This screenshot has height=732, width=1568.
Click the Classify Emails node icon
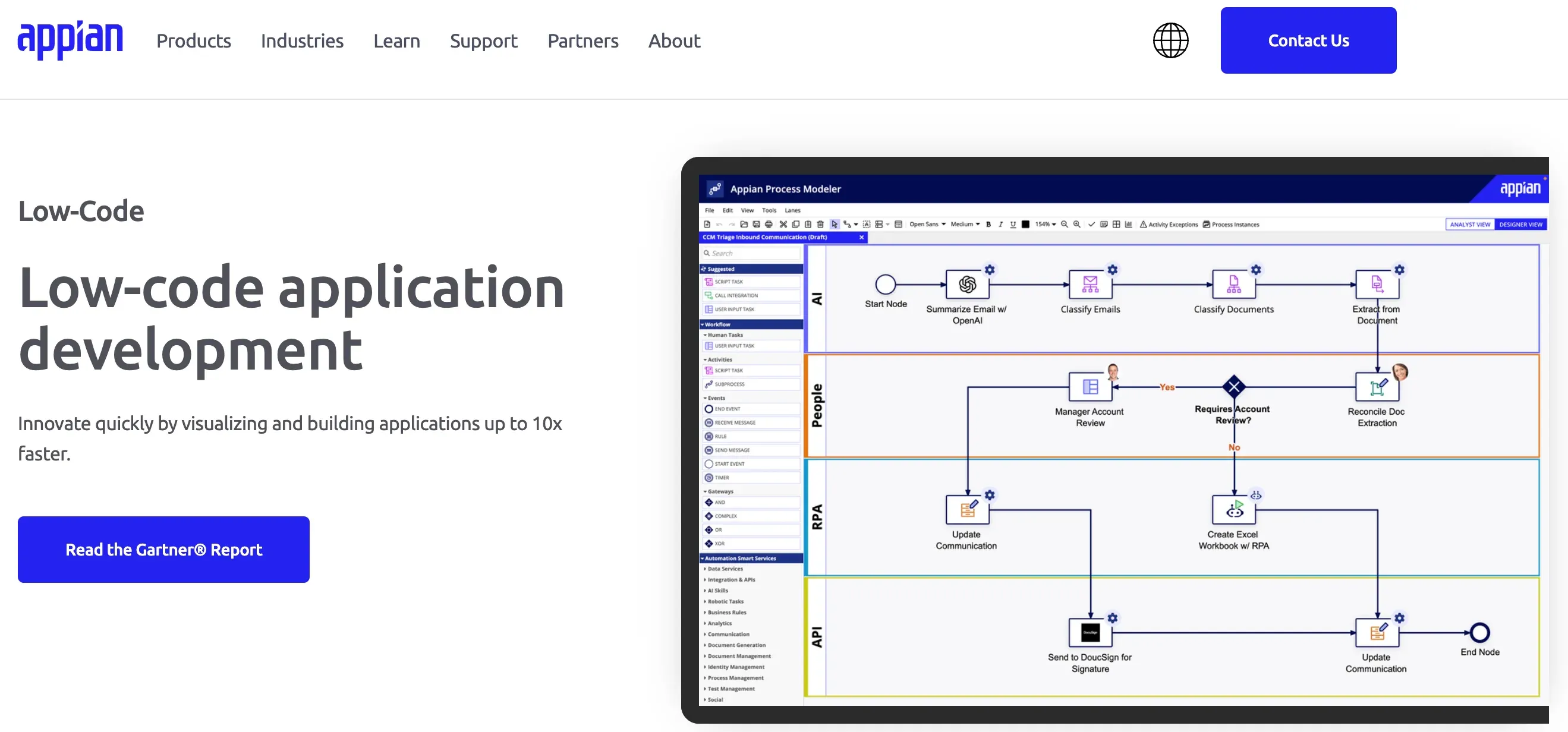(1090, 284)
